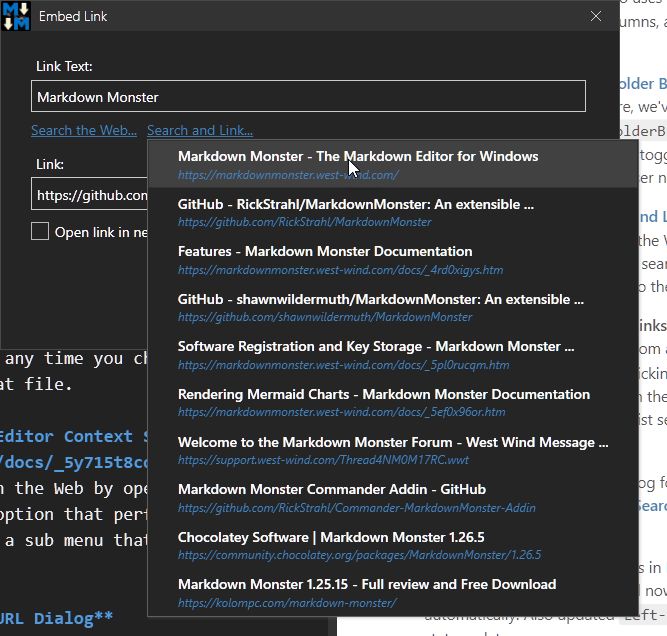Image resolution: width=667 pixels, height=636 pixels.
Task: Select Software Registration and Key Storage result
Action: [x=393, y=355]
